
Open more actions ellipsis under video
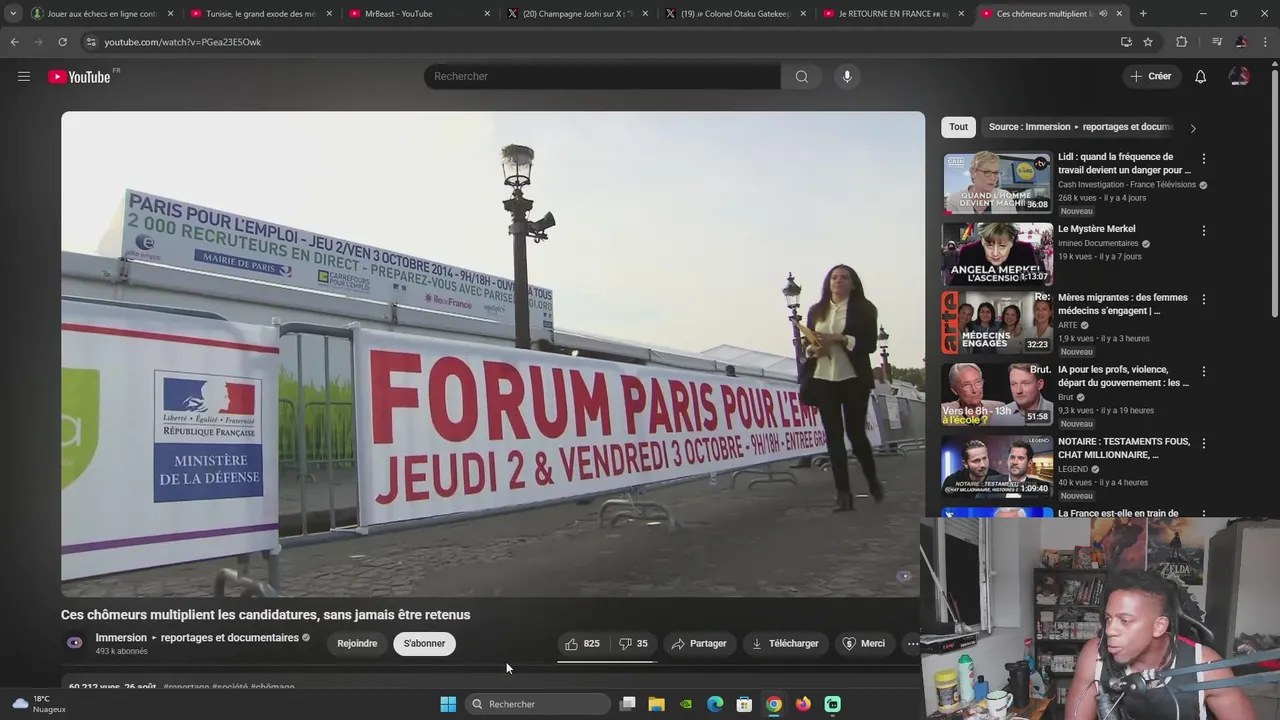(x=912, y=643)
